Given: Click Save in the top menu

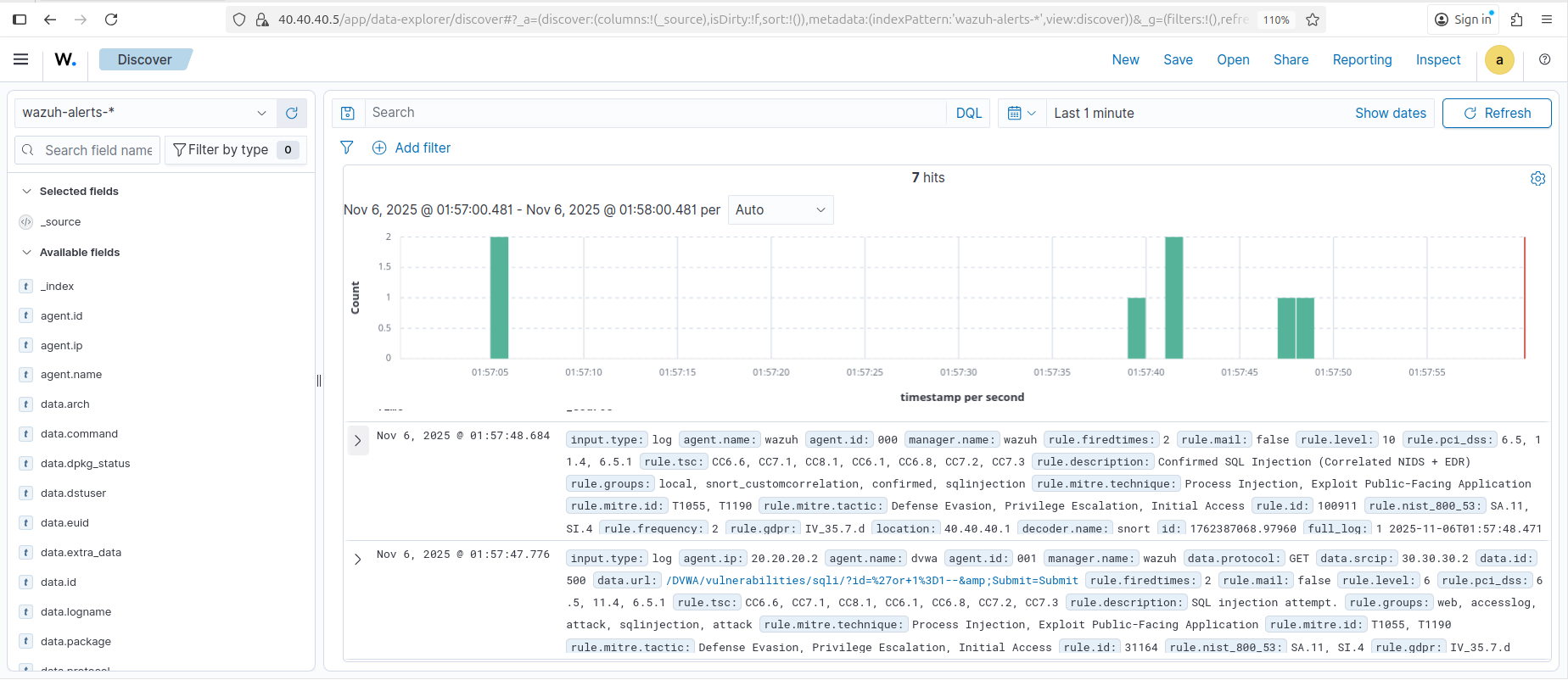Looking at the screenshot, I should point(1178,59).
